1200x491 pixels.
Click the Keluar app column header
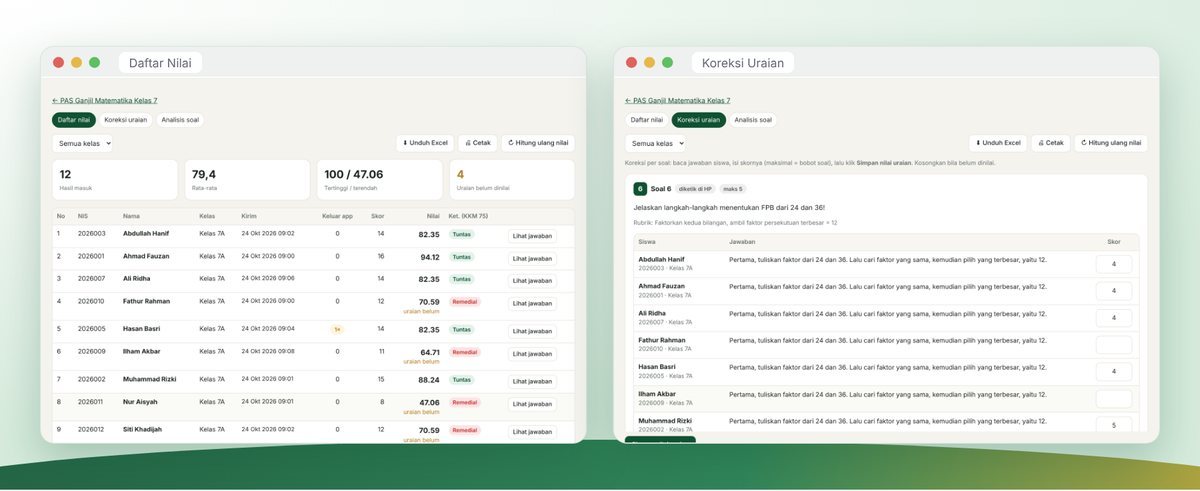point(337,216)
